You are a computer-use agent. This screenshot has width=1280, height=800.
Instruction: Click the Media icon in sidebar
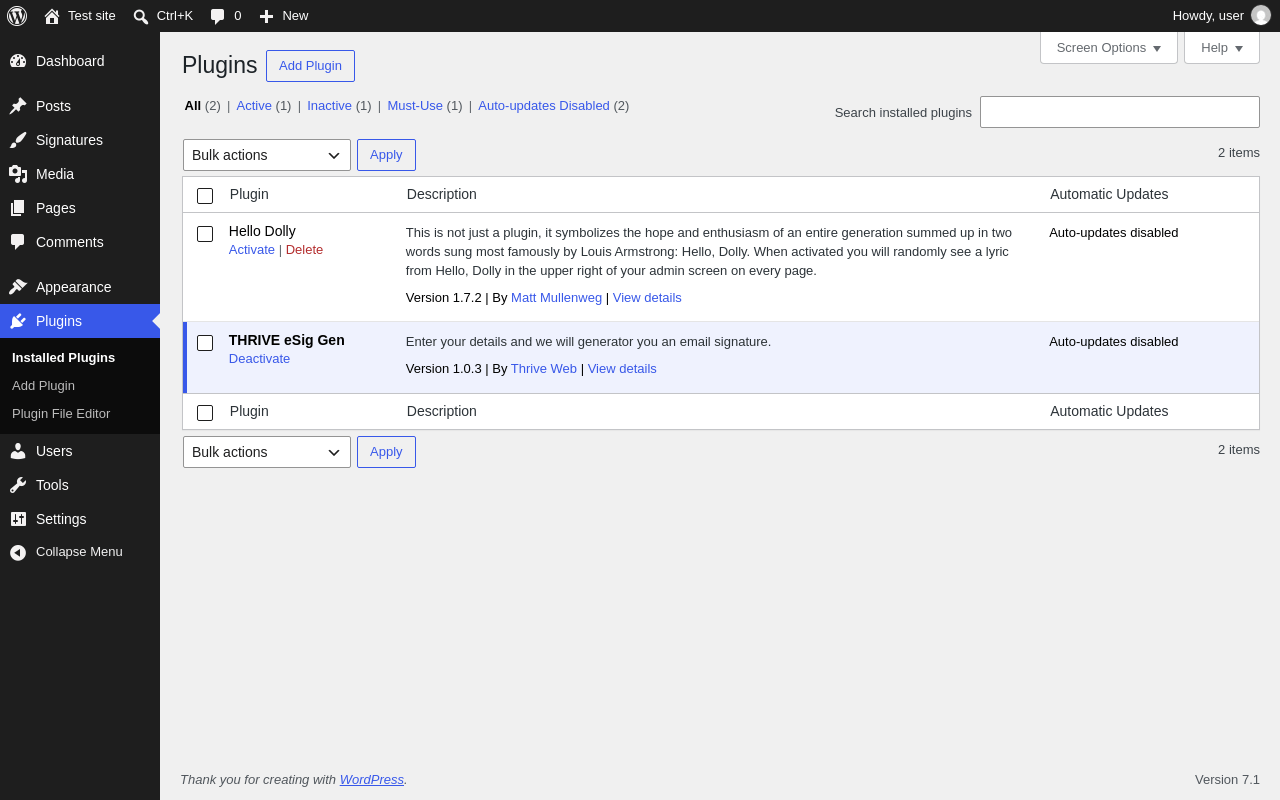[x=18, y=174]
